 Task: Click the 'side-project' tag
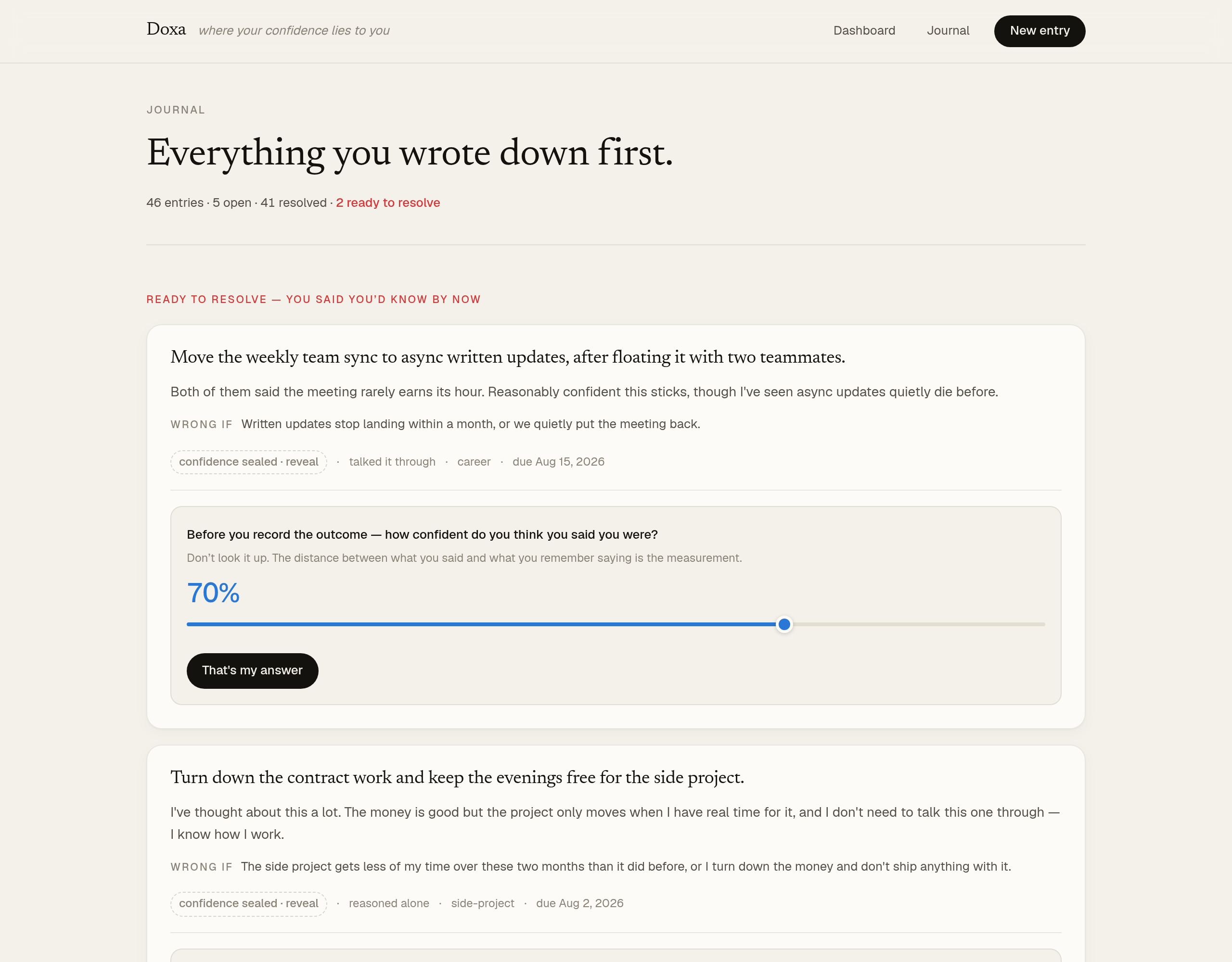pos(482,903)
